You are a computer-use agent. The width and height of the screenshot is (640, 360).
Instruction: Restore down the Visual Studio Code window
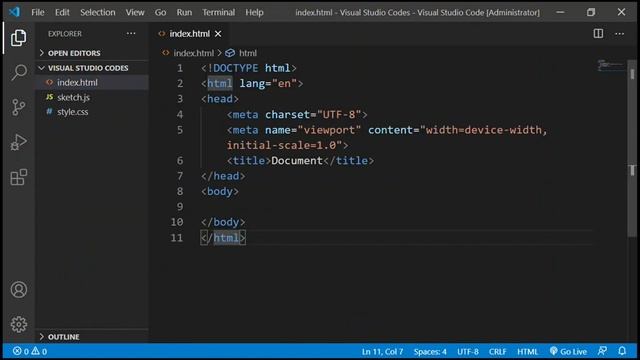(x=591, y=12)
